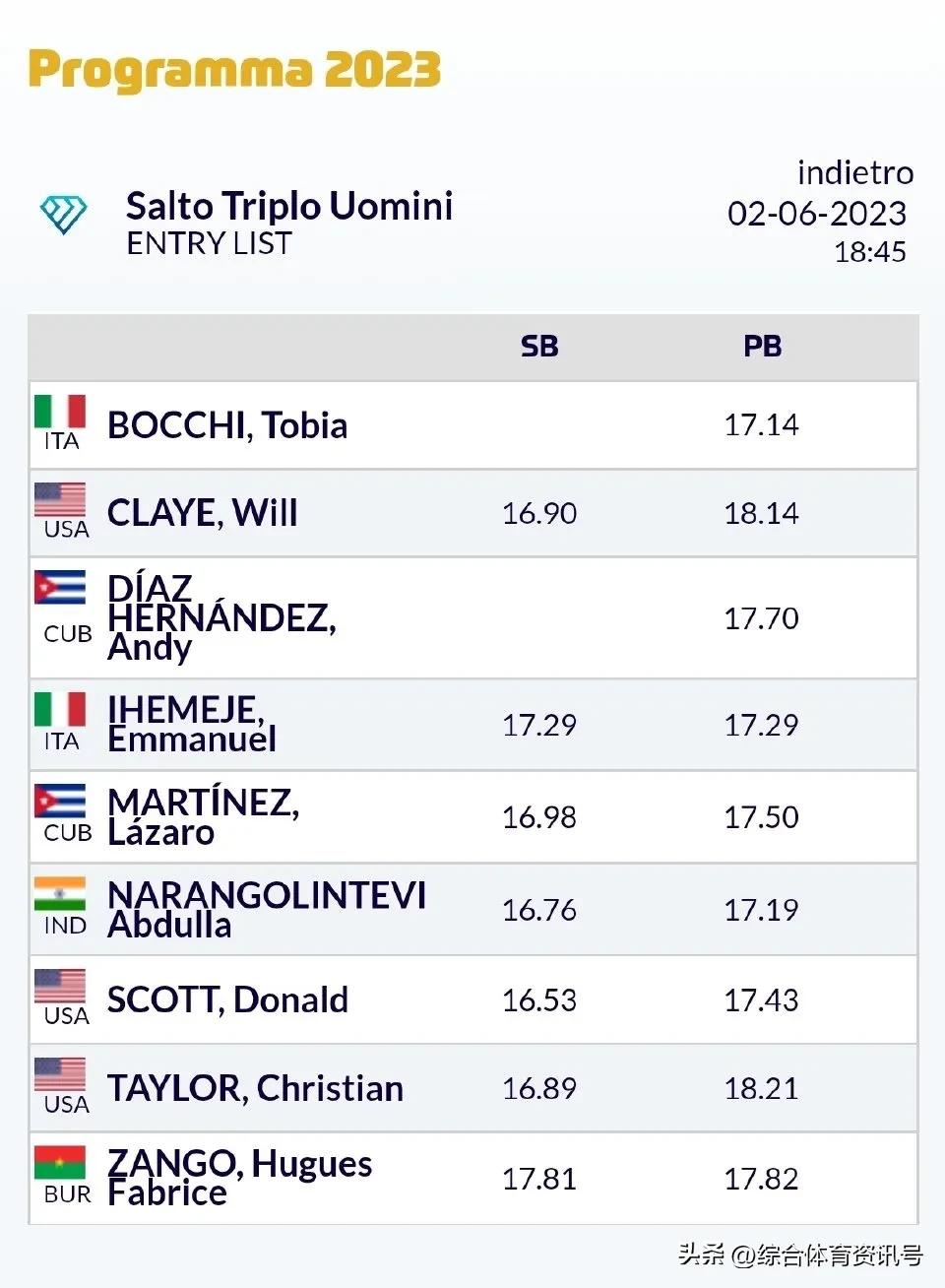Image resolution: width=945 pixels, height=1288 pixels.
Task: Open athlete ZANGO, Hugues Fabrice
Action: coord(239,1178)
